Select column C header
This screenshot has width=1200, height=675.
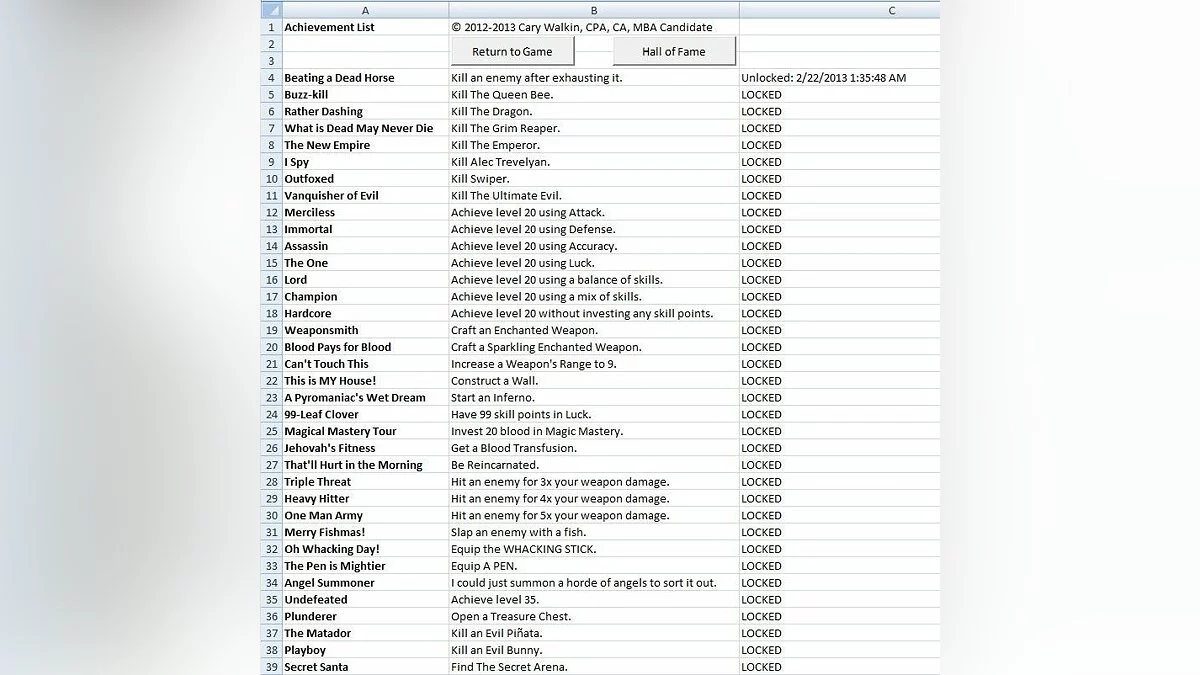click(x=840, y=10)
